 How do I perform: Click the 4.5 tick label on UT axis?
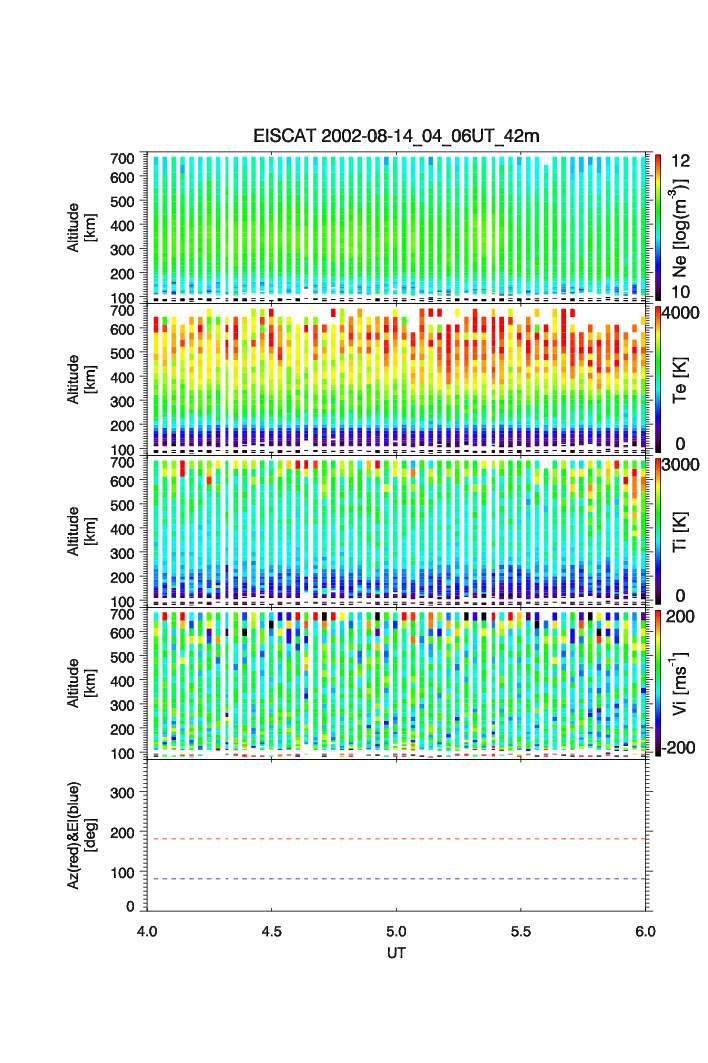tap(271, 930)
